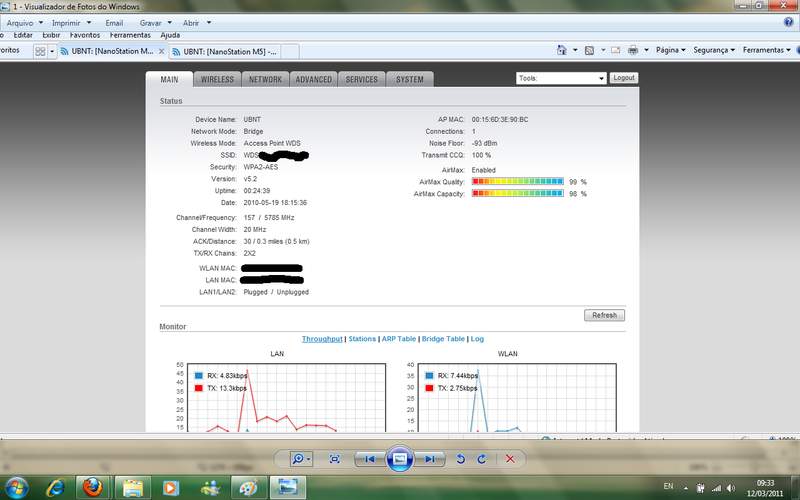Open the Ferramentas toolbar dropdown
This screenshot has width=800, height=500.
766,50
